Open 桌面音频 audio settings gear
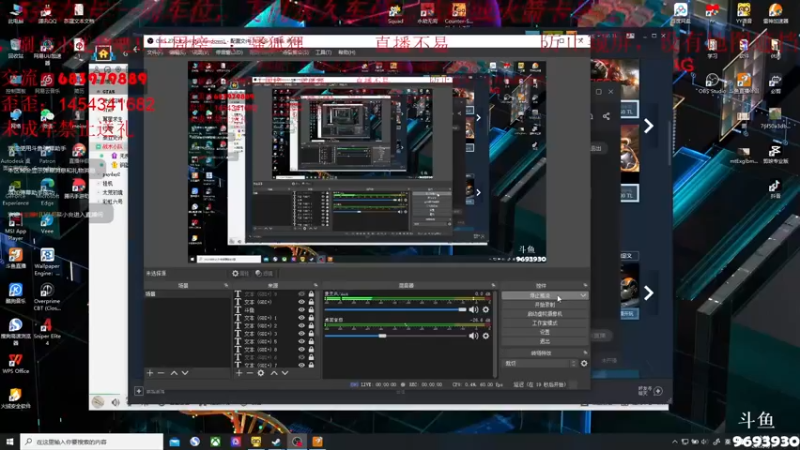The height and width of the screenshot is (450, 800). 486,336
